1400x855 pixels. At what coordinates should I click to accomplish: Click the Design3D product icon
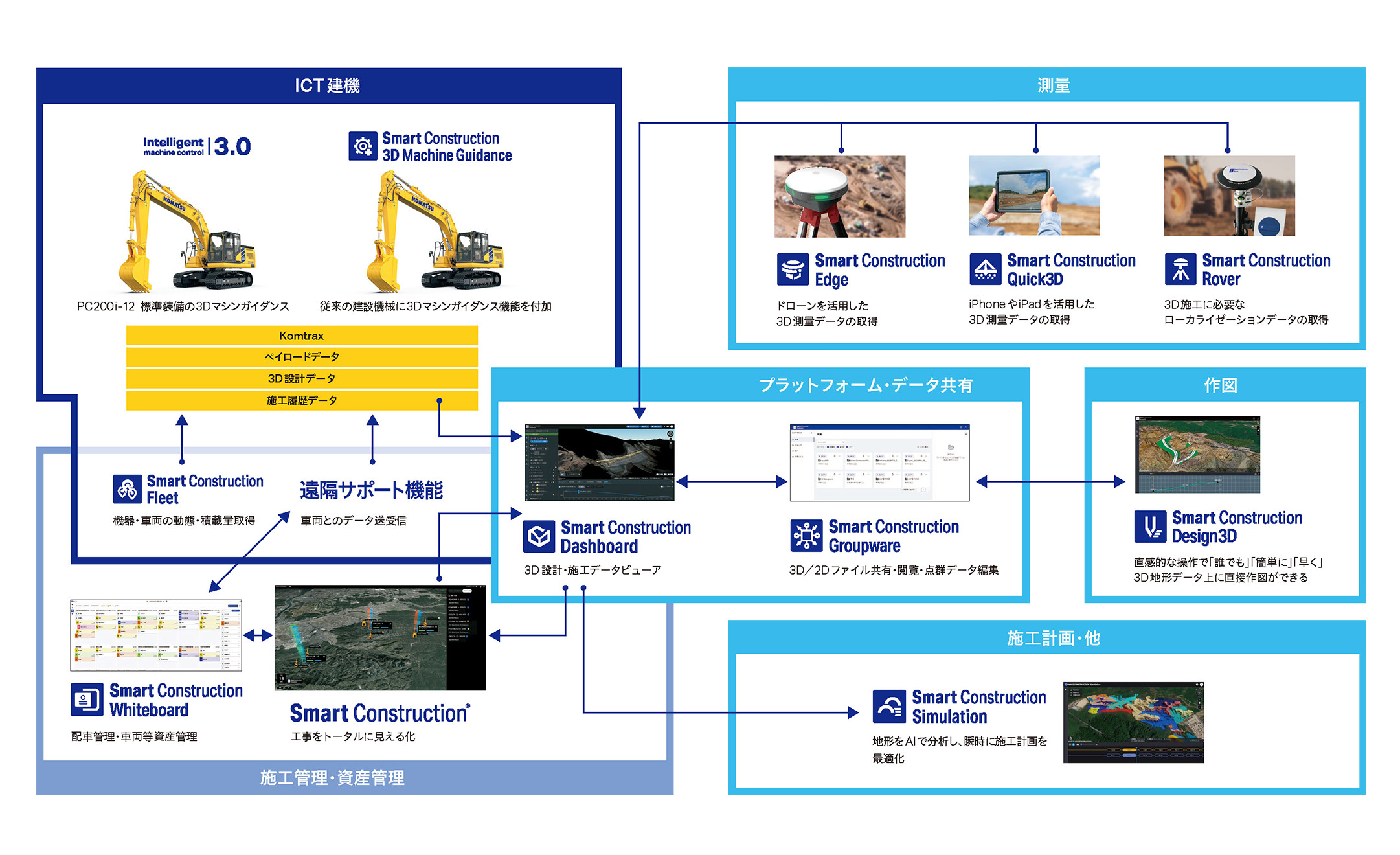(1150, 527)
